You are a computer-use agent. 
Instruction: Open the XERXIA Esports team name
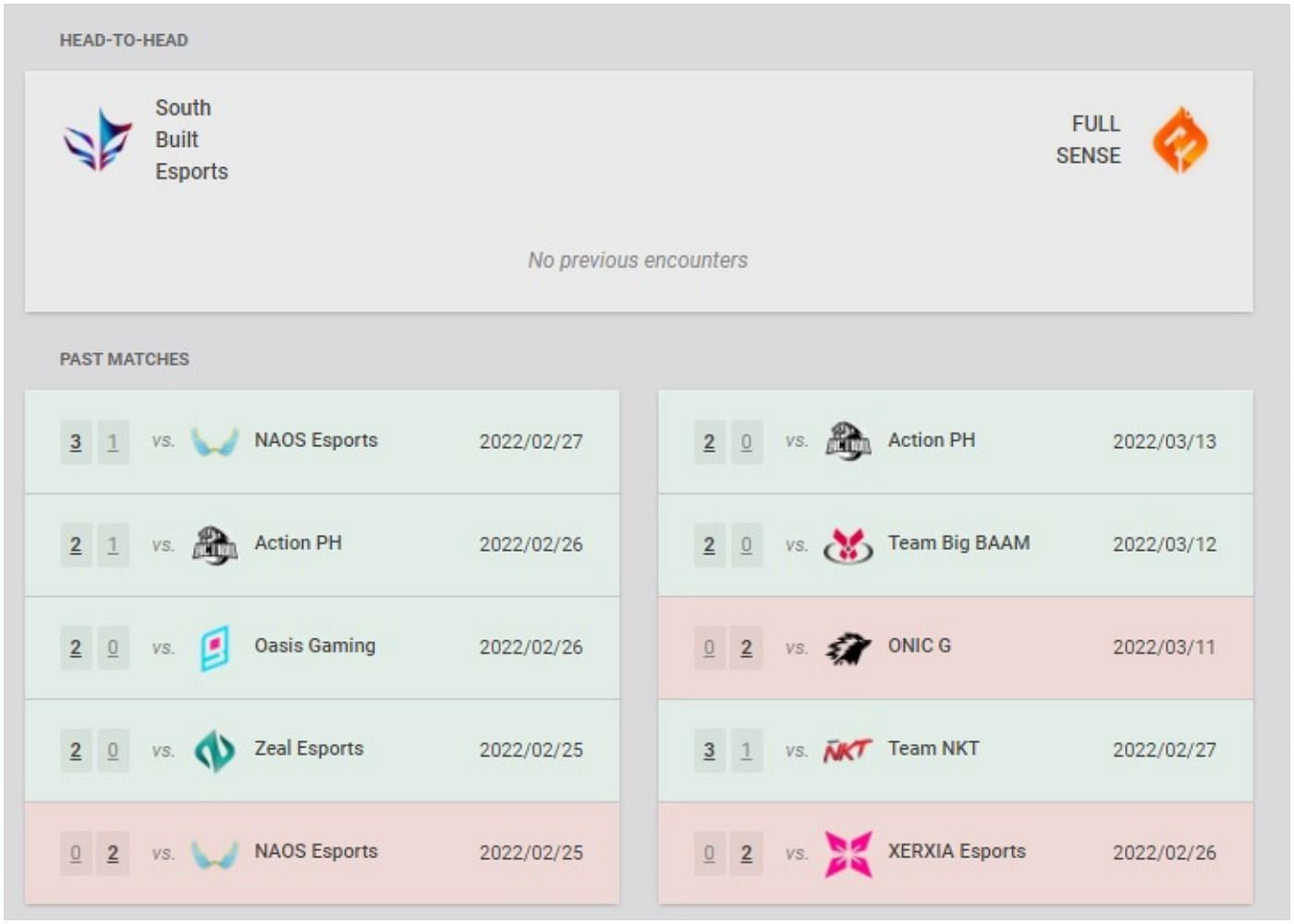[x=957, y=851]
